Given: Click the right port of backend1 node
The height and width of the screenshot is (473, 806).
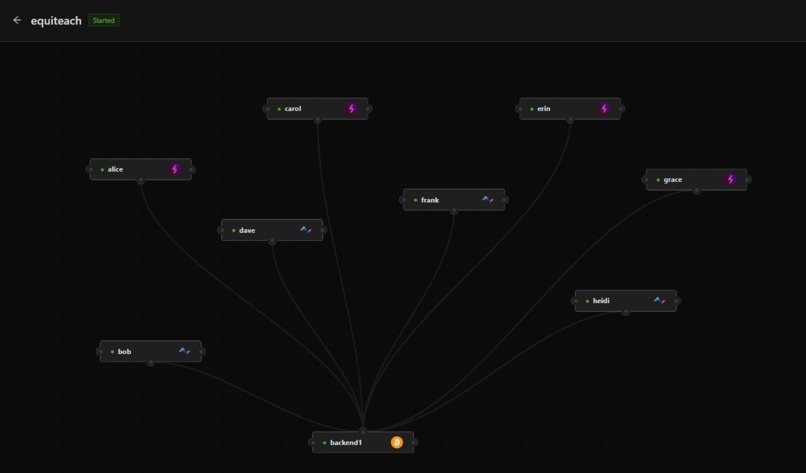Looking at the screenshot, I should click(x=414, y=443).
